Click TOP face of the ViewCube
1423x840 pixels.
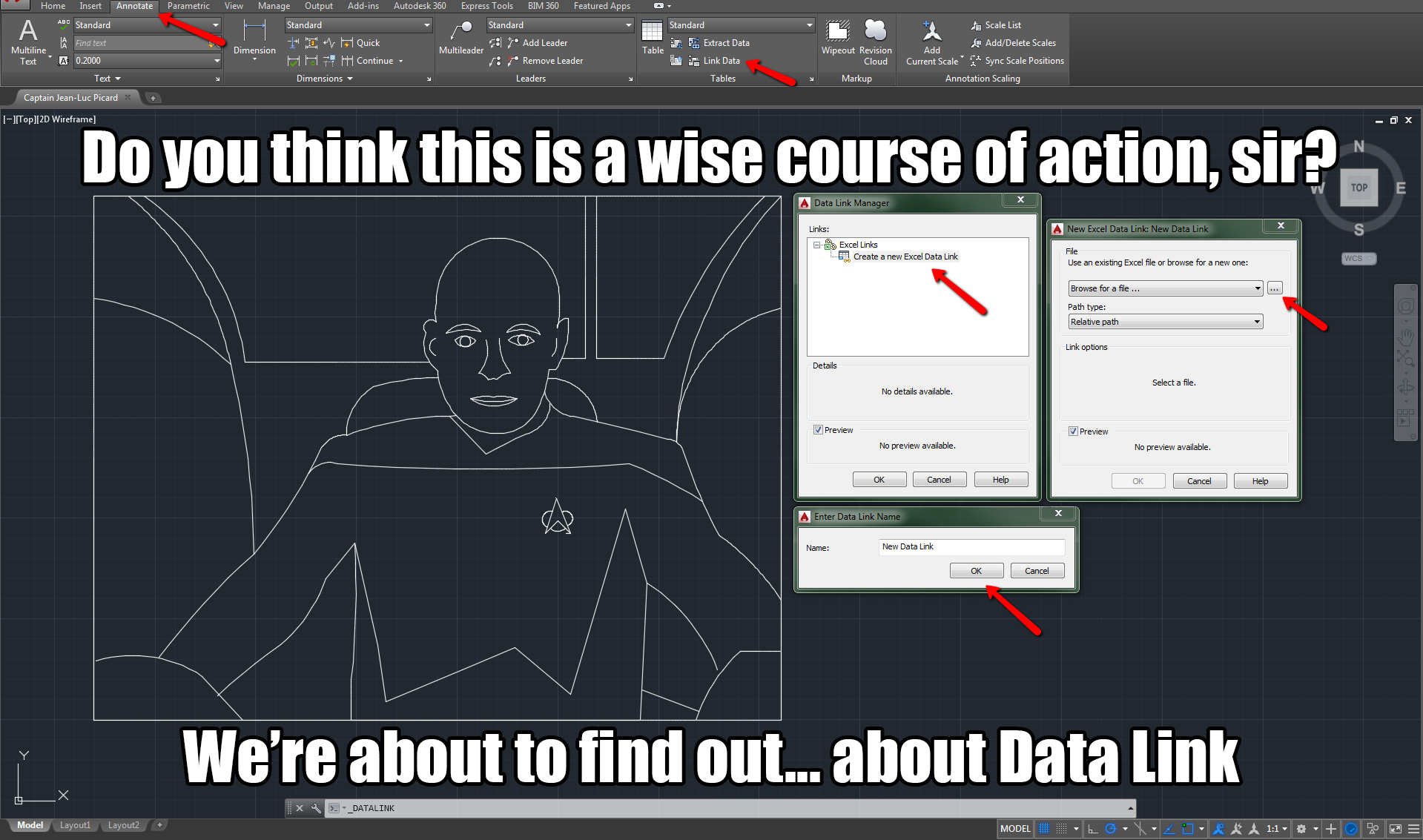point(1358,188)
